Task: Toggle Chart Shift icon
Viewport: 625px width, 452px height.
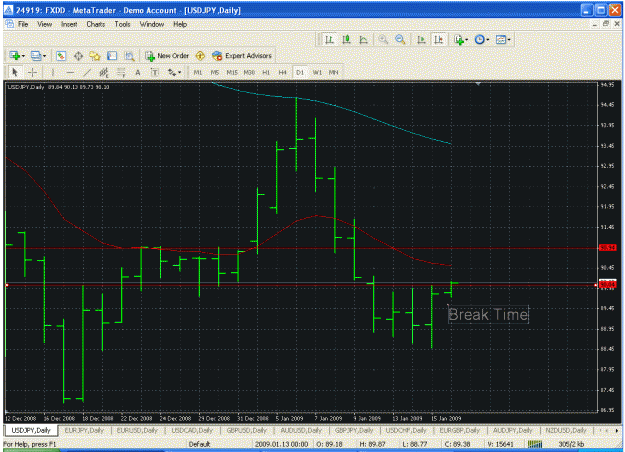Action: 438,39
